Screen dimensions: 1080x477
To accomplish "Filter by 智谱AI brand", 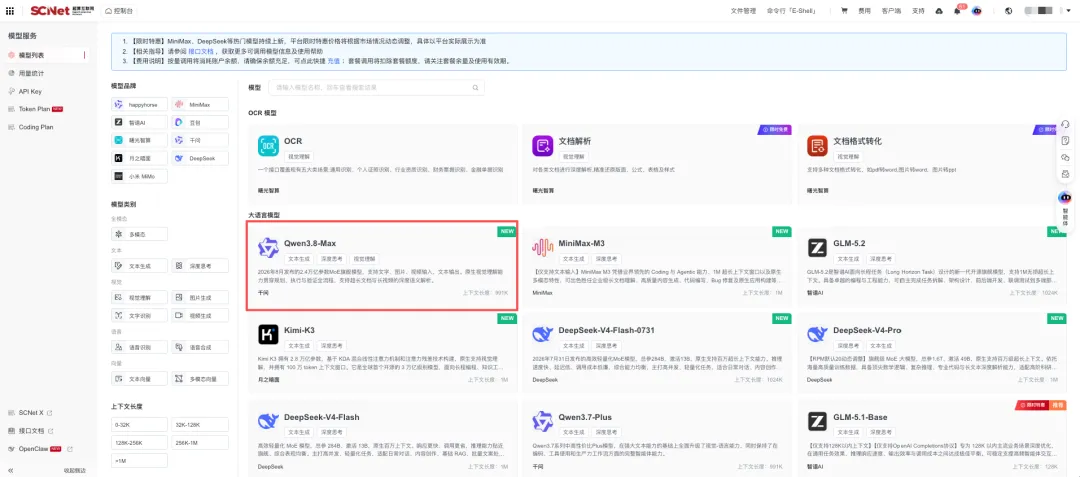I will (139, 123).
